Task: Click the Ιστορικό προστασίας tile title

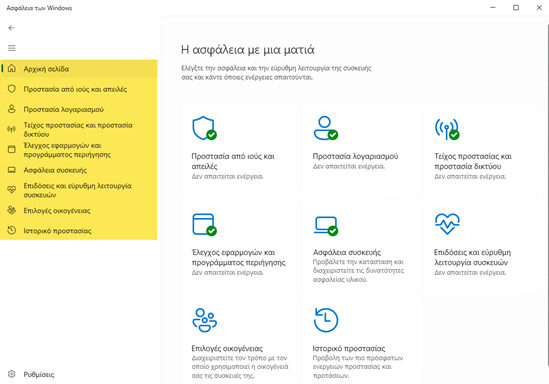Action: click(x=349, y=348)
